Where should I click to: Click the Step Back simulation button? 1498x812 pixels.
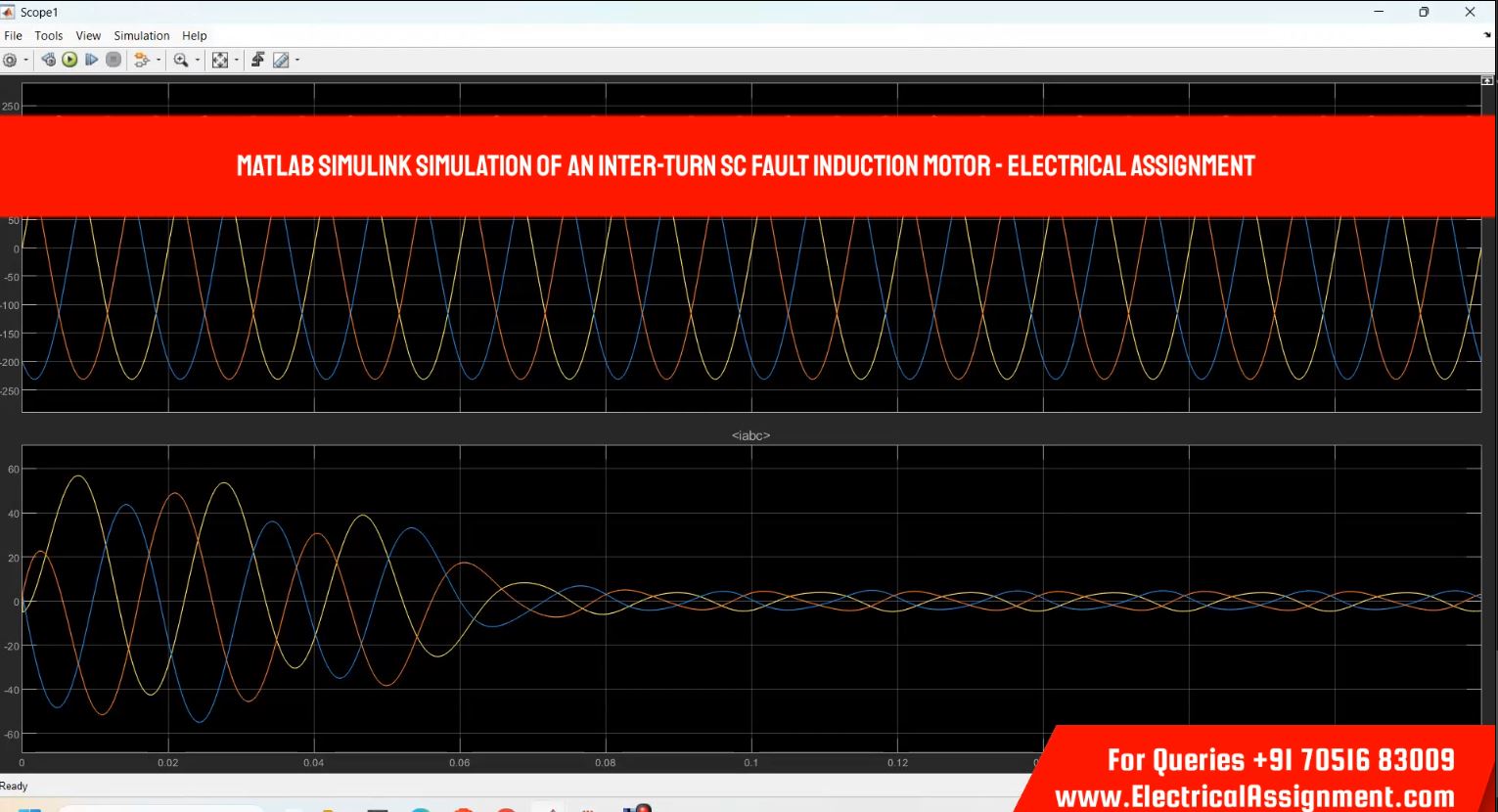[x=48, y=60]
